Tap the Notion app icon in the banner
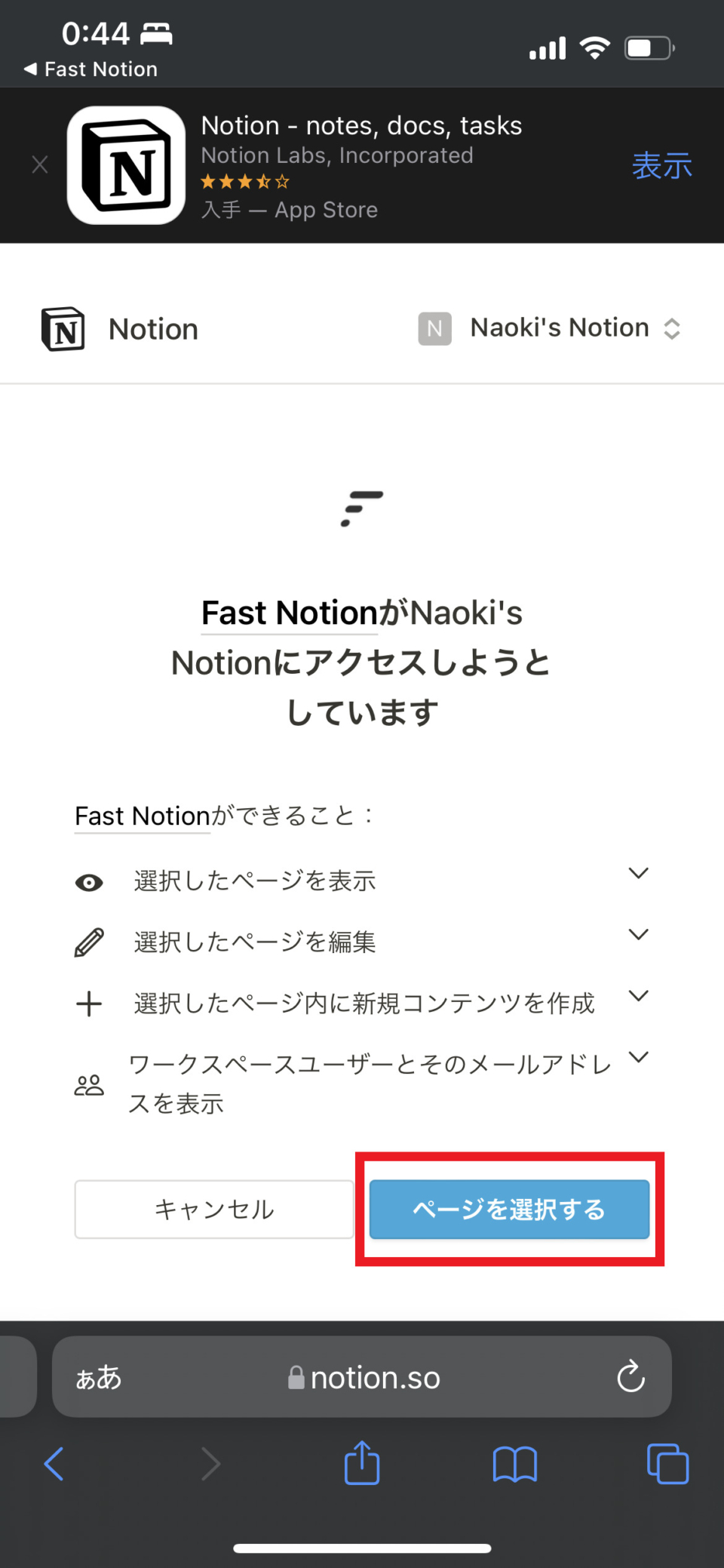This screenshot has height=1568, width=724. 125,164
